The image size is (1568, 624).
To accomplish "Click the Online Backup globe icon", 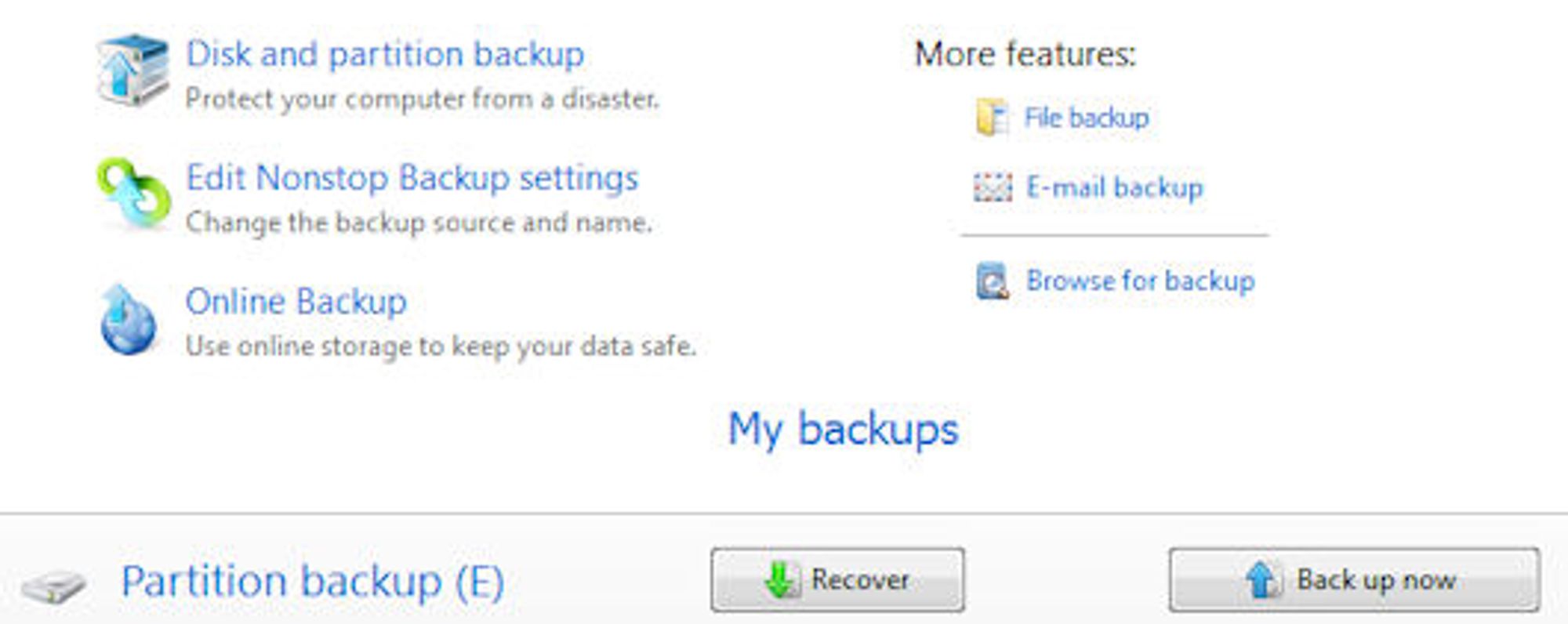I will [x=129, y=319].
